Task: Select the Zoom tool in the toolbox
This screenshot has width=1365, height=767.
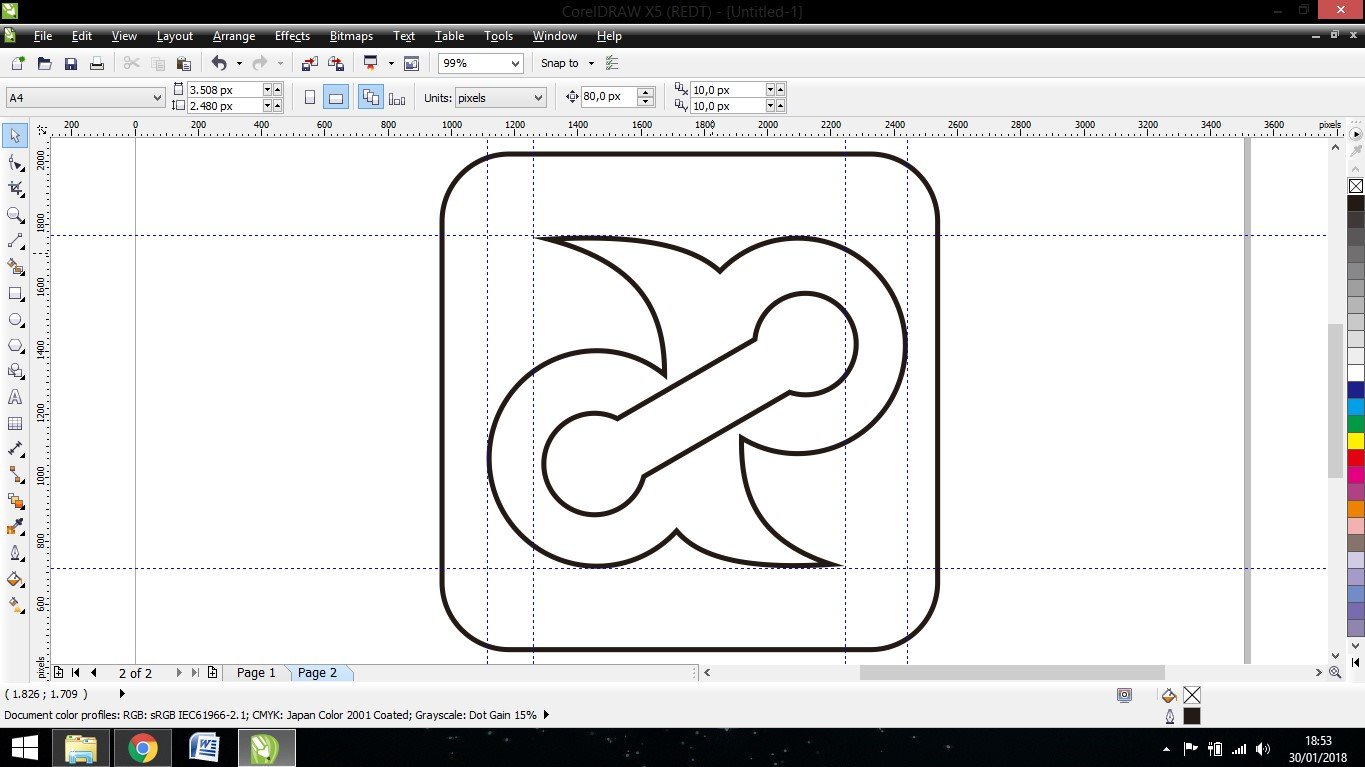Action: (x=15, y=215)
